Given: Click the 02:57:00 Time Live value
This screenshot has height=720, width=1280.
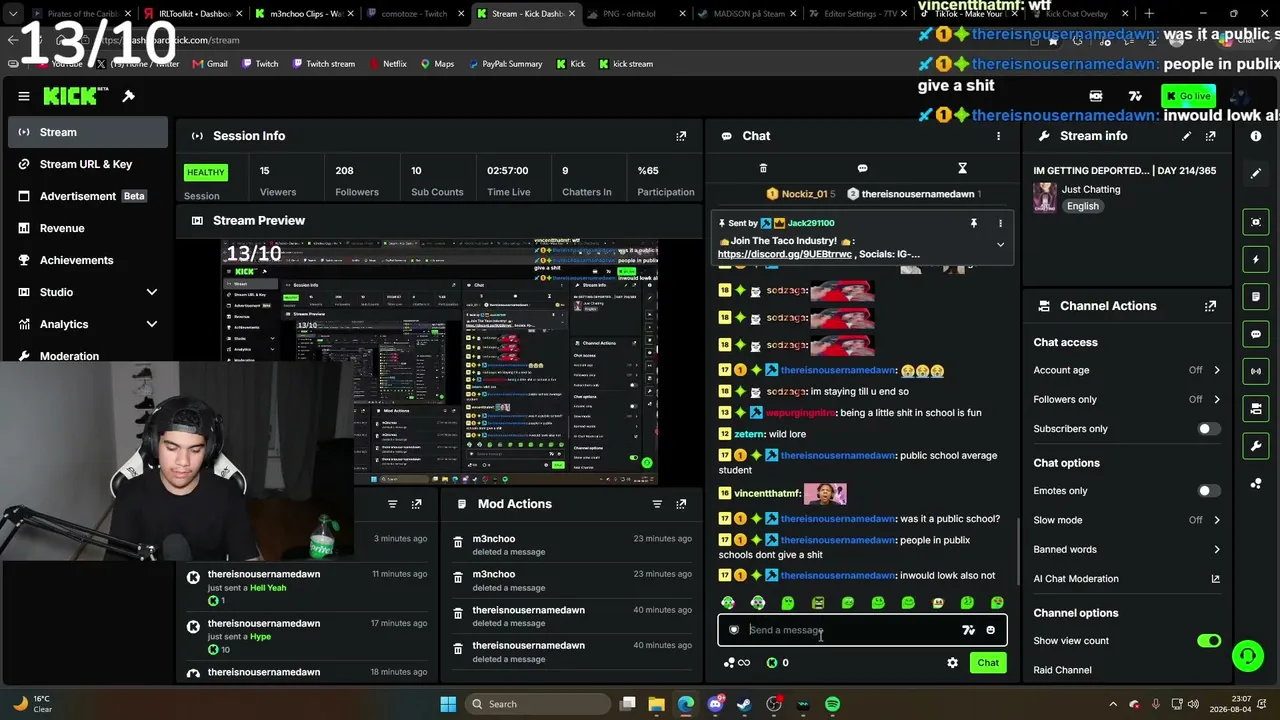Looking at the screenshot, I should pos(508,171).
